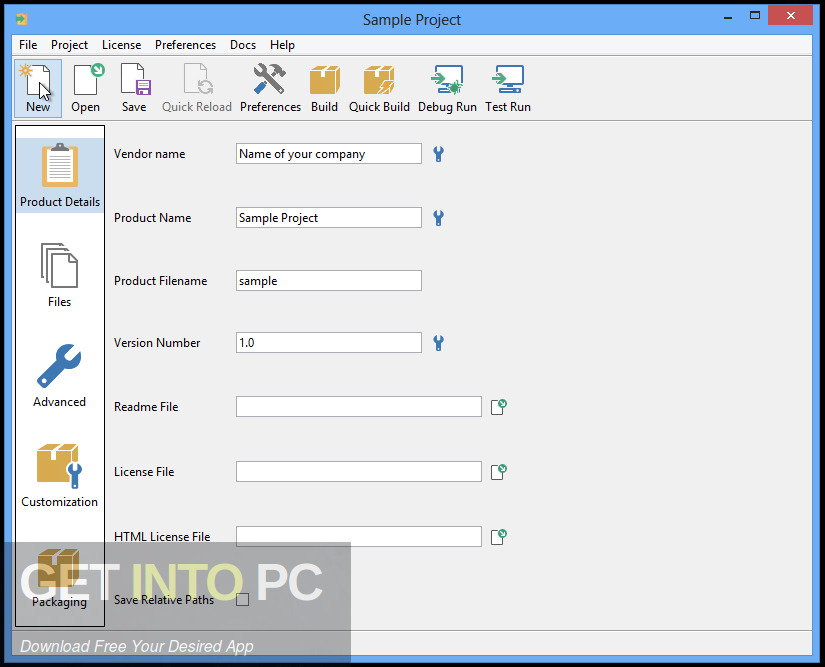This screenshot has height=667, width=825.
Task: Open Packaging section in sidebar
Action: point(59,578)
